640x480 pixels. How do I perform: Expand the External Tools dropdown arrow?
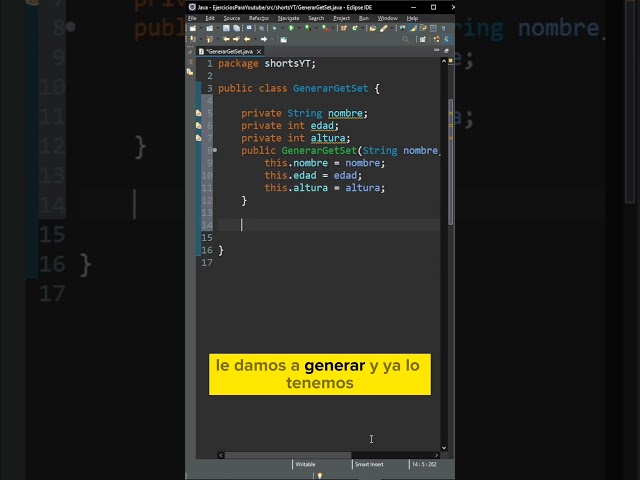coord(333,28)
